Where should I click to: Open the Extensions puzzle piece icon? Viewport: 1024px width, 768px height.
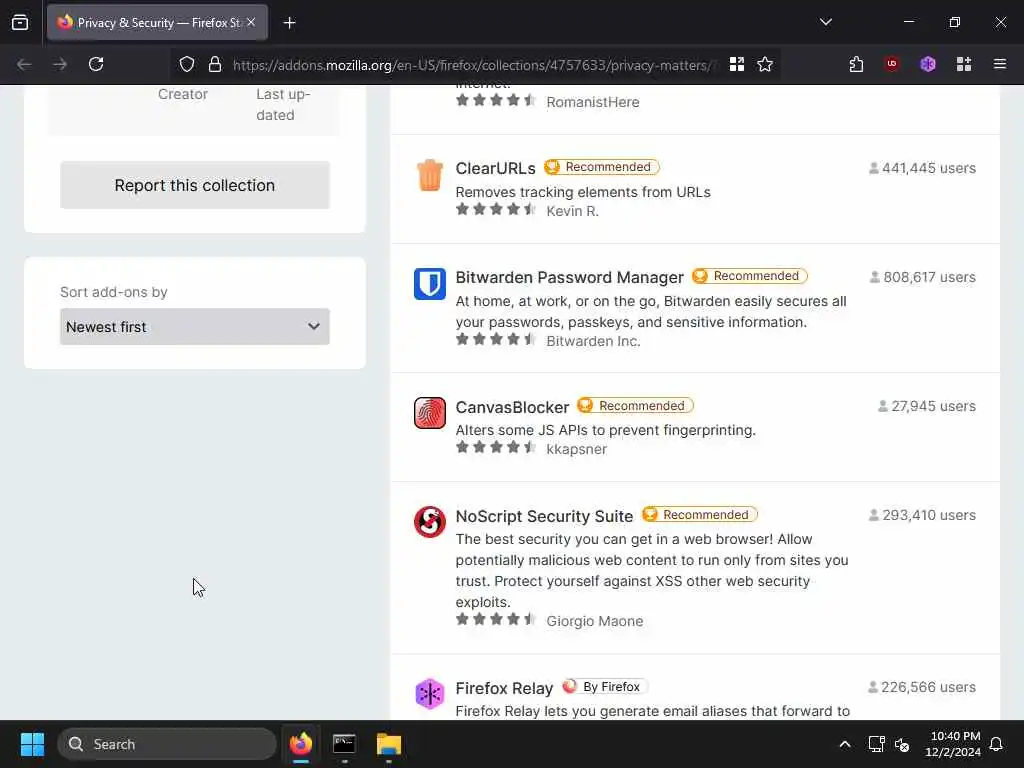856,64
